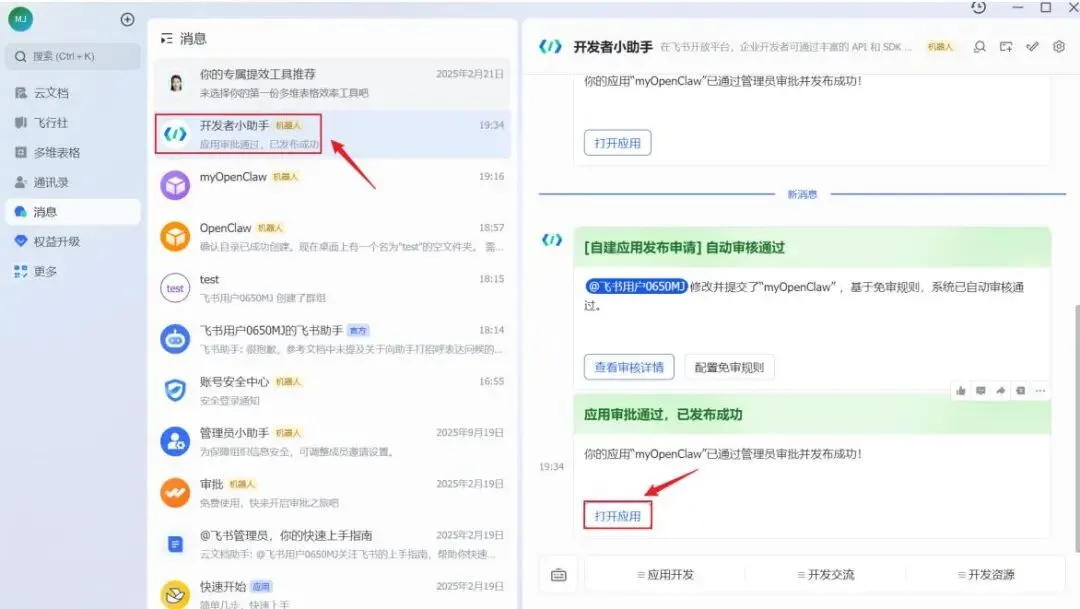Open 飞行社 in sidebar
1080x609 pixels.
click(x=73, y=123)
